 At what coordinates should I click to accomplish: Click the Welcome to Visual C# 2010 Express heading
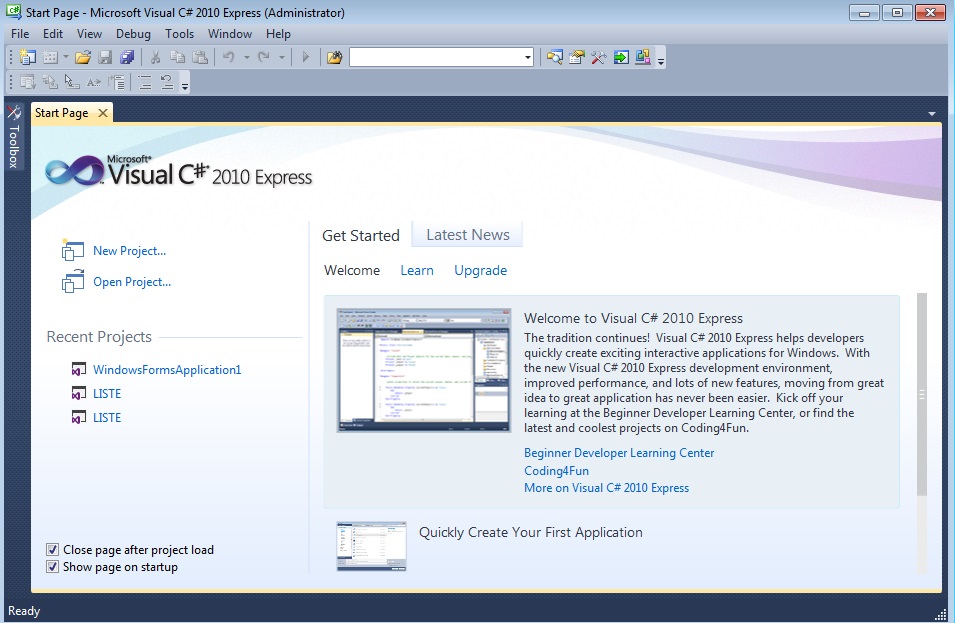pyautogui.click(x=633, y=318)
